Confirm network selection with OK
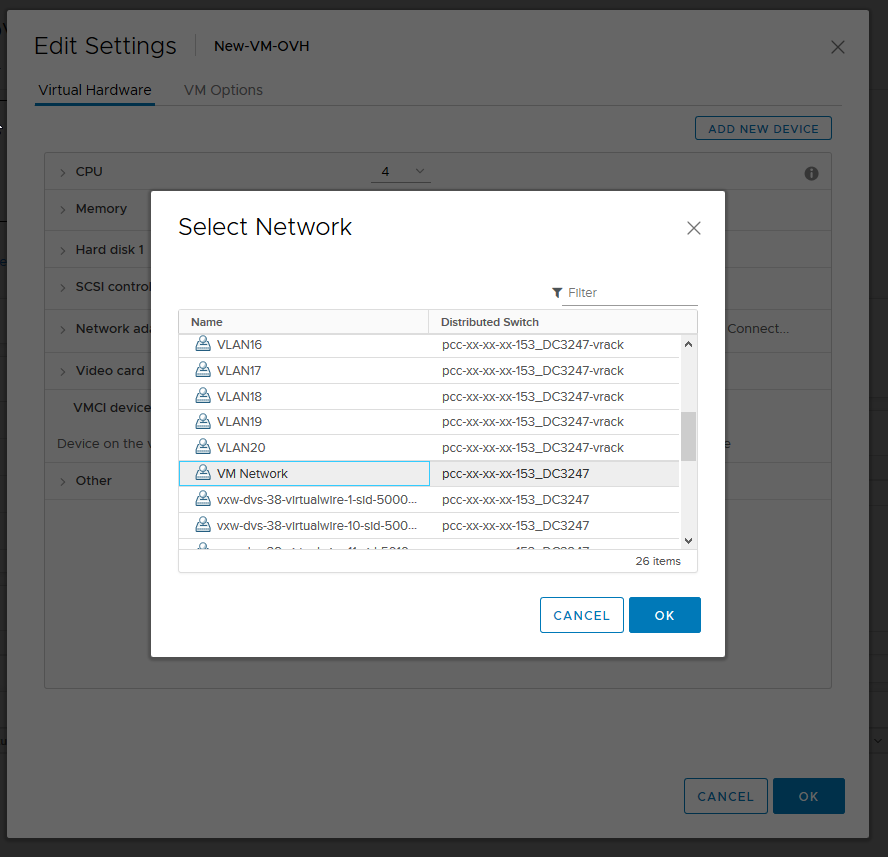This screenshot has width=888, height=857. [x=664, y=614]
